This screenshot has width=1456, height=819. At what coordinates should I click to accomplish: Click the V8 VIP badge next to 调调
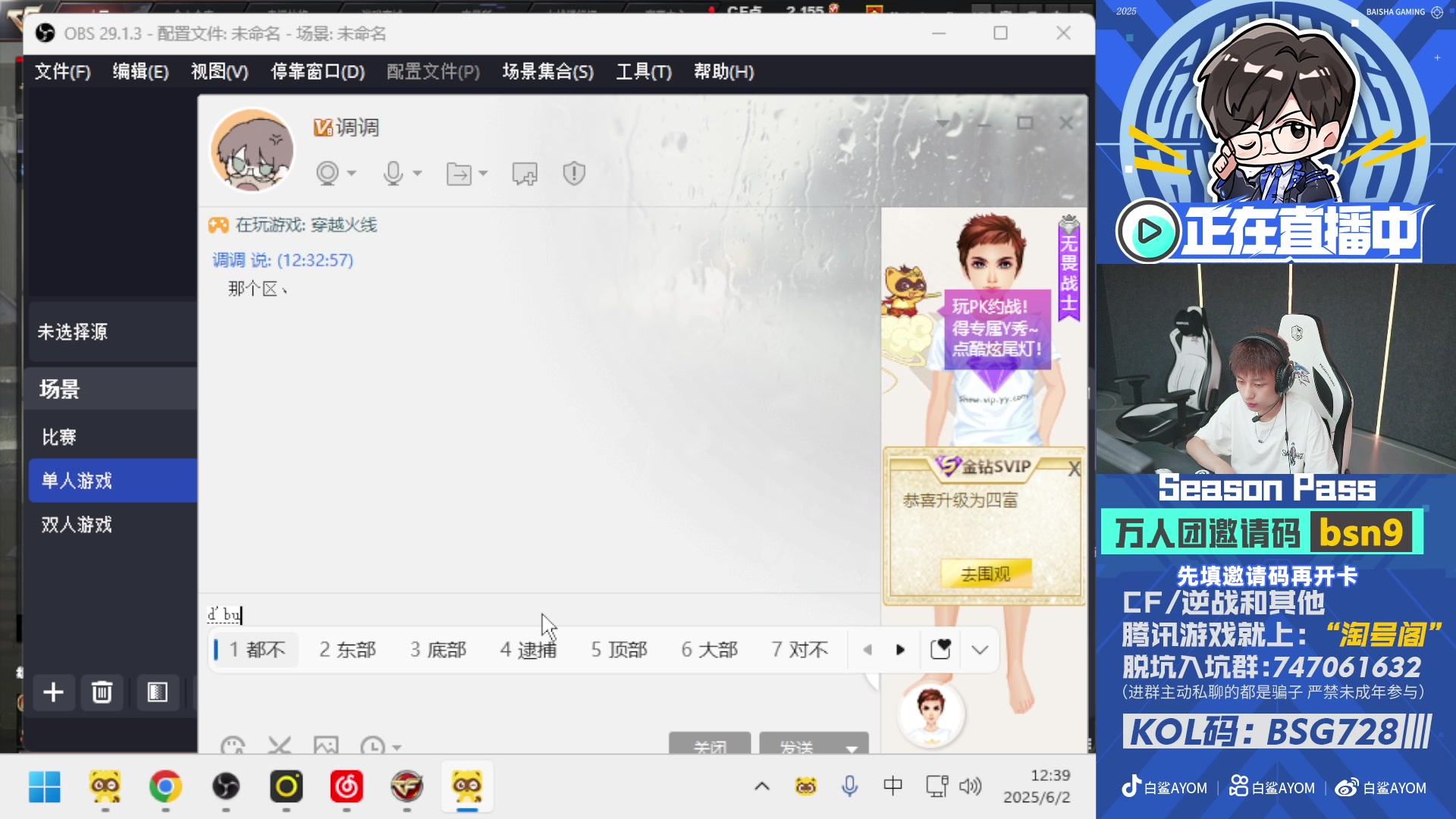[323, 127]
